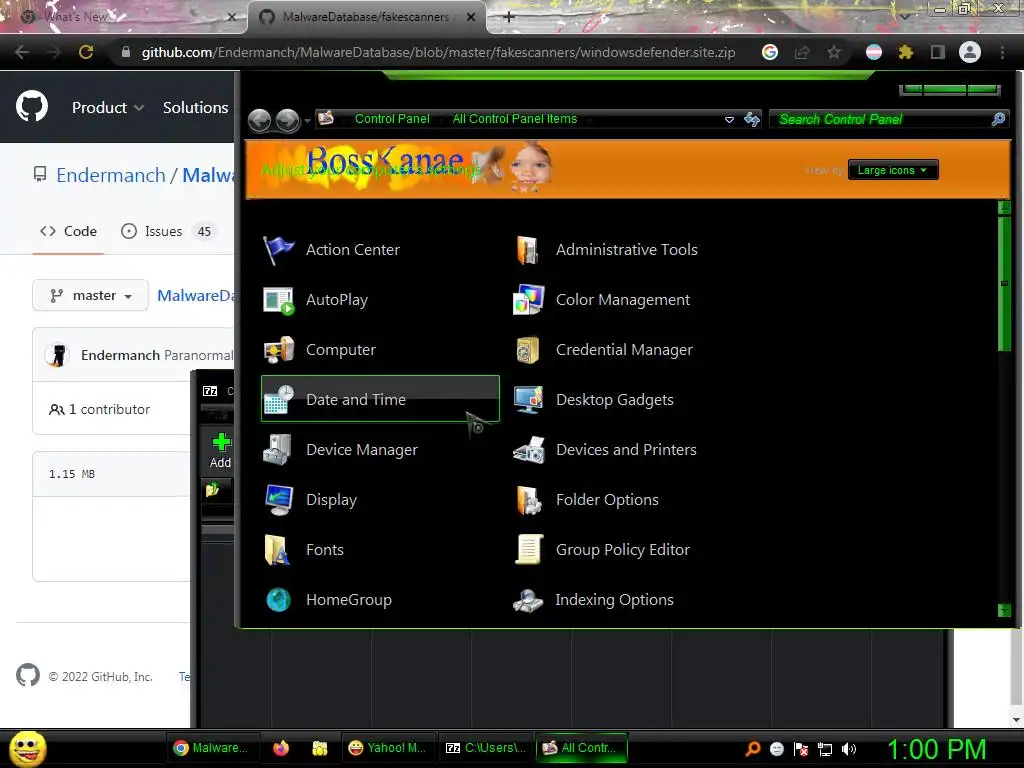This screenshot has height=768, width=1024.
Task: Click the Control Panel vertical scrollbar thumb
Action: point(1004,283)
